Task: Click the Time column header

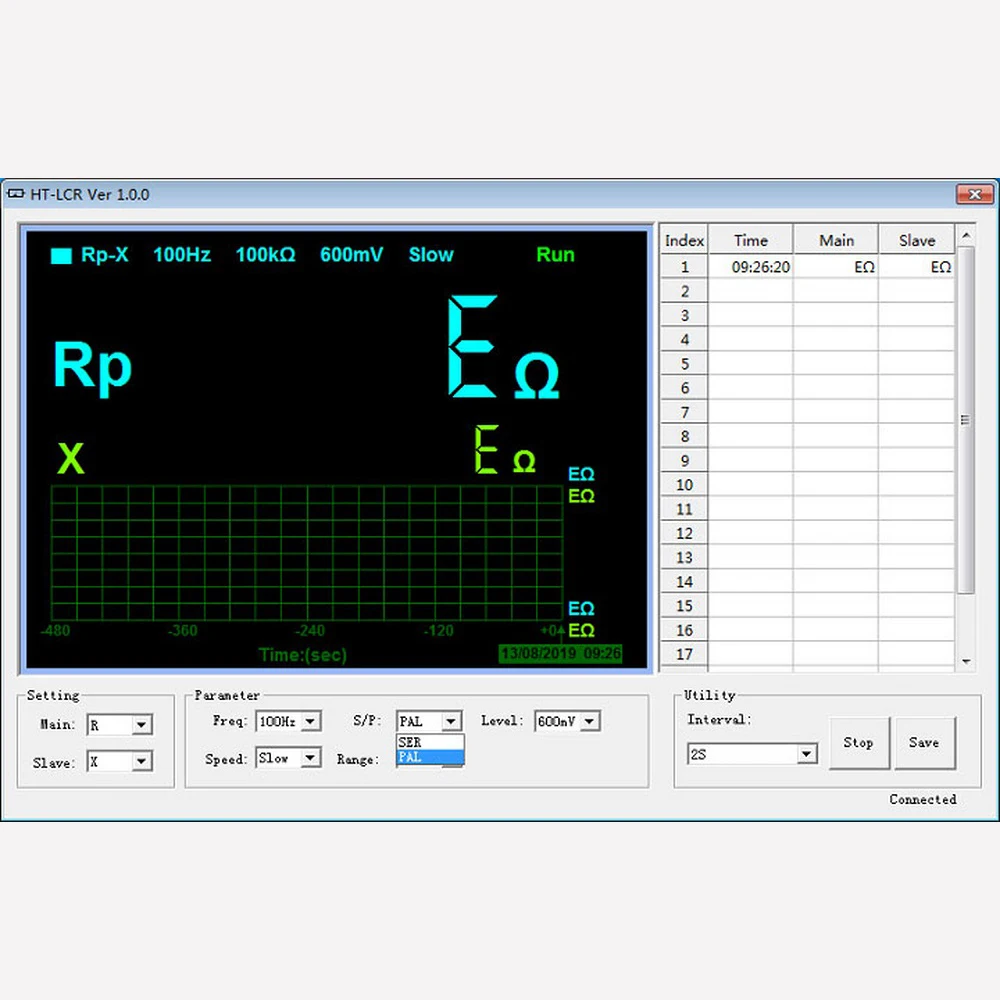Action: coord(751,240)
